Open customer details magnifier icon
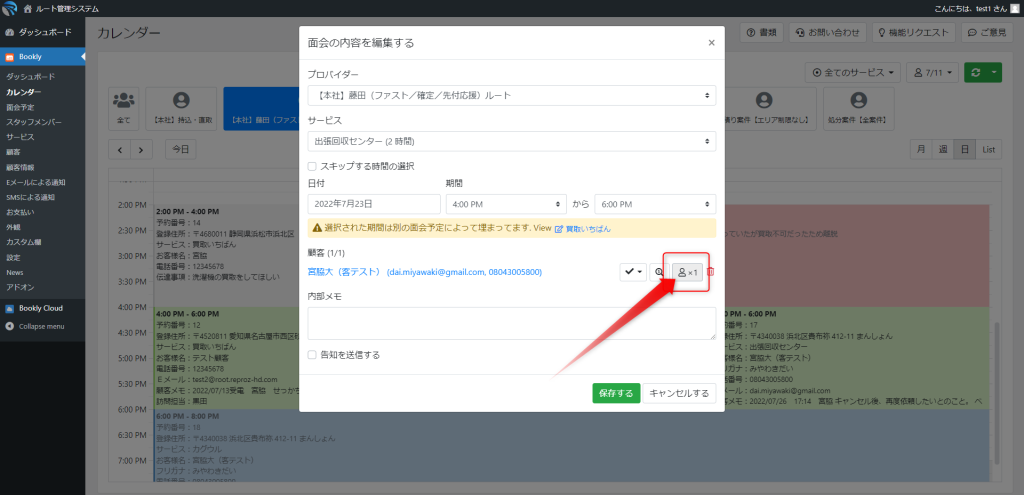1024x495 pixels. tap(659, 272)
